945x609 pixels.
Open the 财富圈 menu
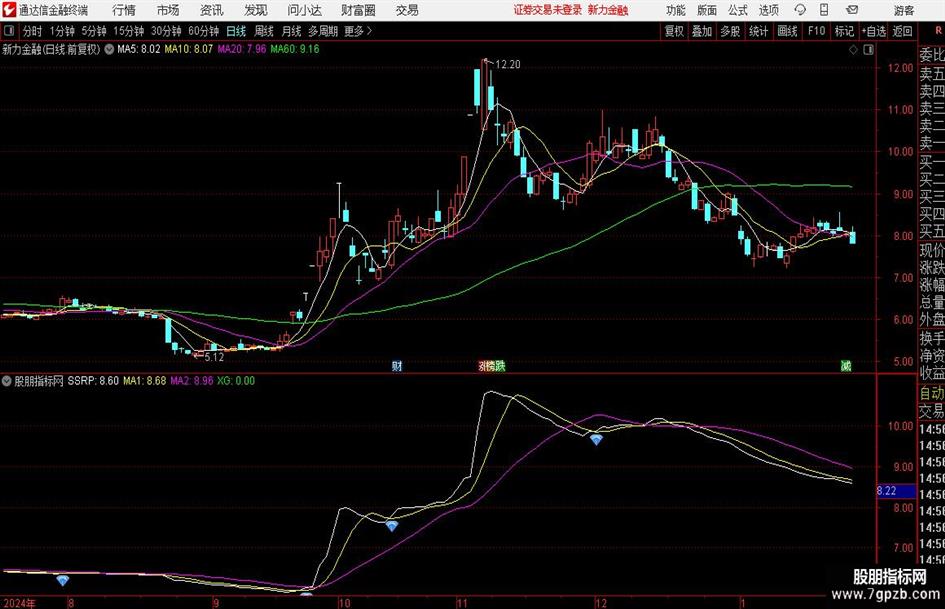(358, 10)
